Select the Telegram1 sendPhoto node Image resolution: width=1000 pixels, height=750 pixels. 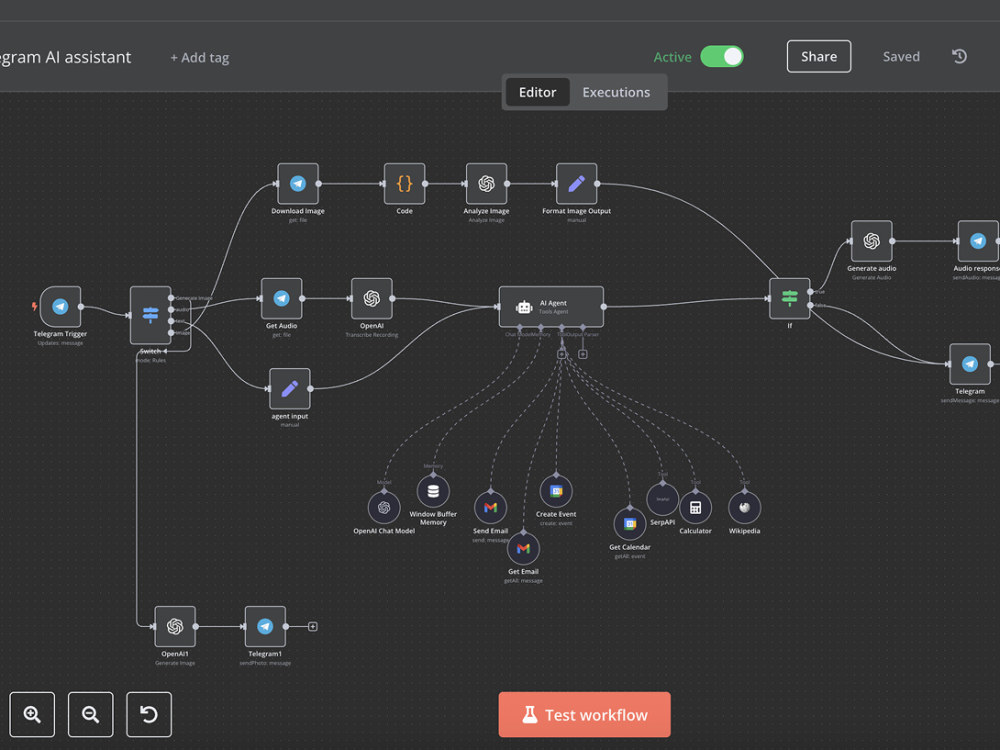(x=265, y=626)
